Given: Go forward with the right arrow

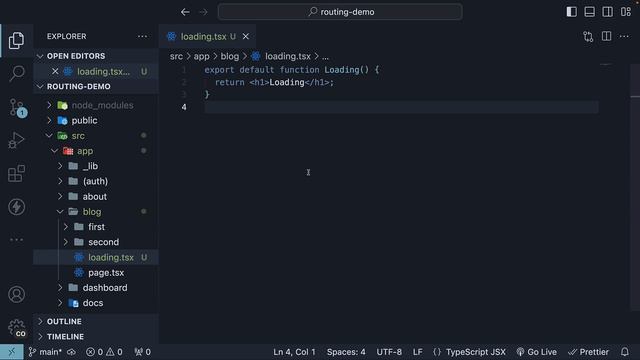Looking at the screenshot, I should 203,12.
